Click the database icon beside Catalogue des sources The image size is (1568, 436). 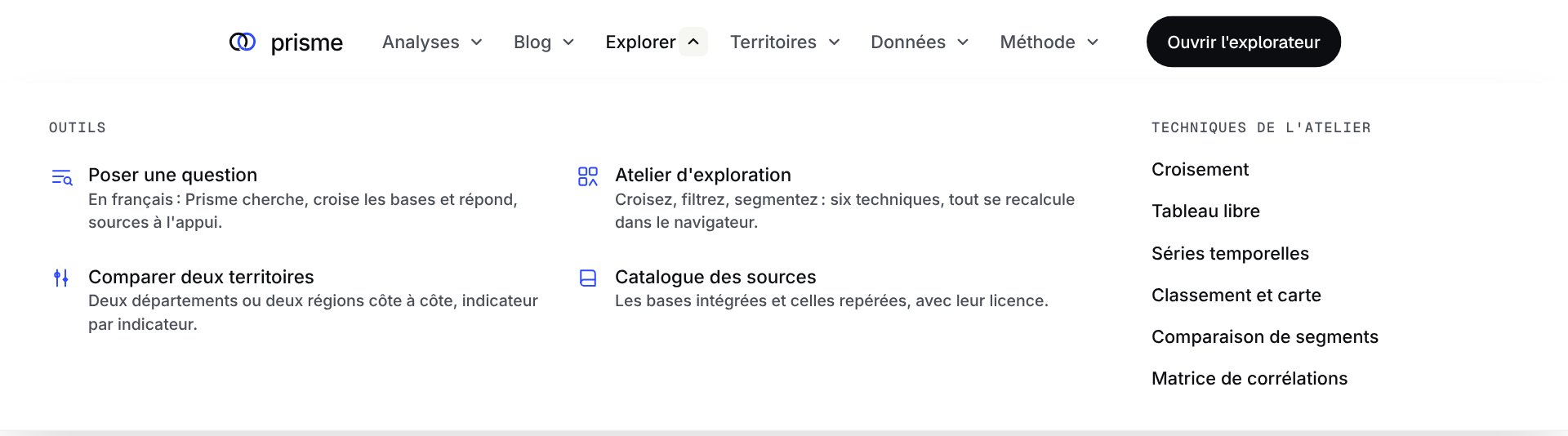pos(588,278)
